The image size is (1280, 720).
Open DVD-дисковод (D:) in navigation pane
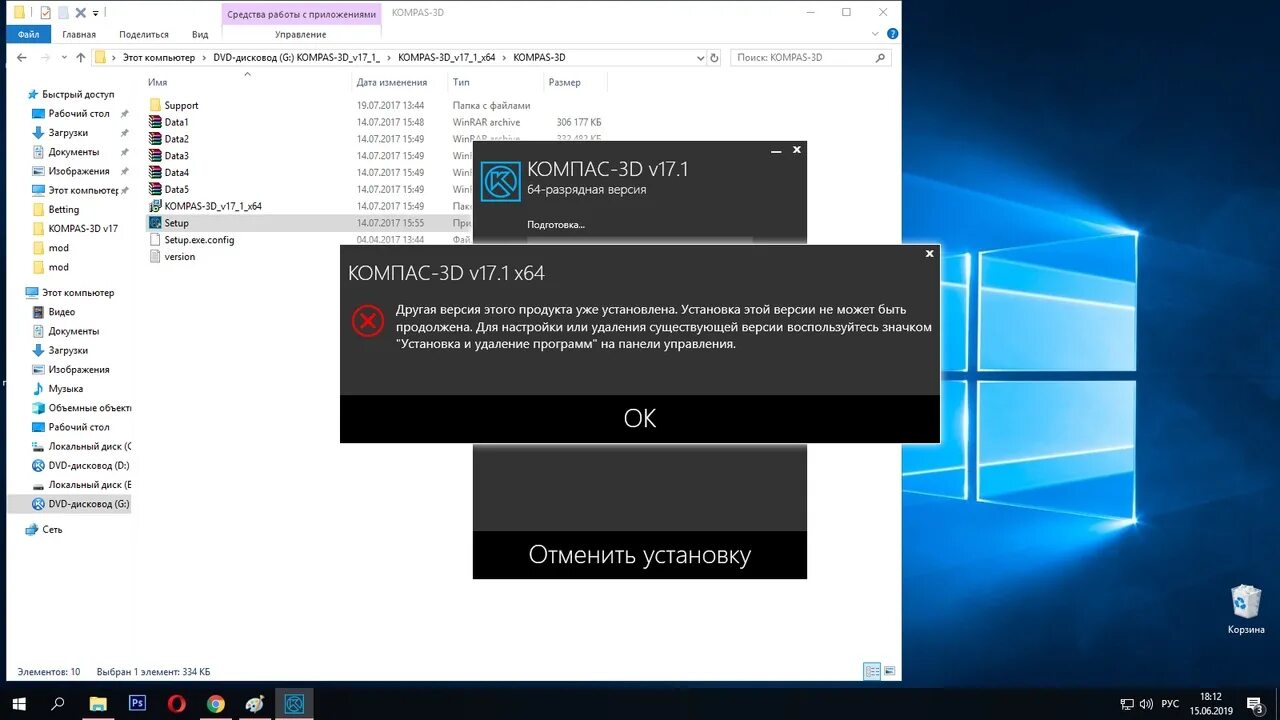(88, 465)
